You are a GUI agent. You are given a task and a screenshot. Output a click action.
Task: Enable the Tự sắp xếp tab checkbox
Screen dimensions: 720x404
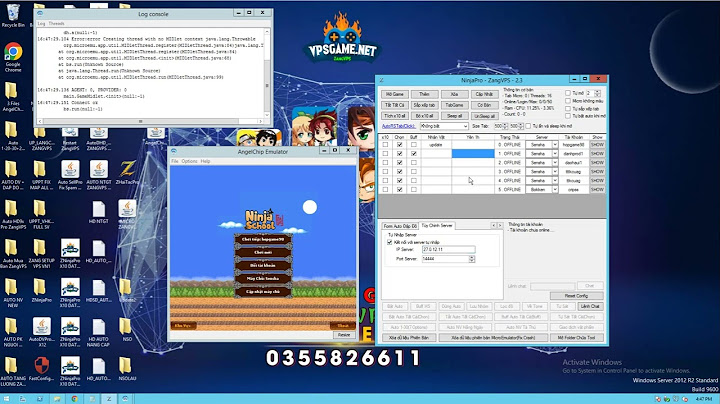click(x=568, y=108)
